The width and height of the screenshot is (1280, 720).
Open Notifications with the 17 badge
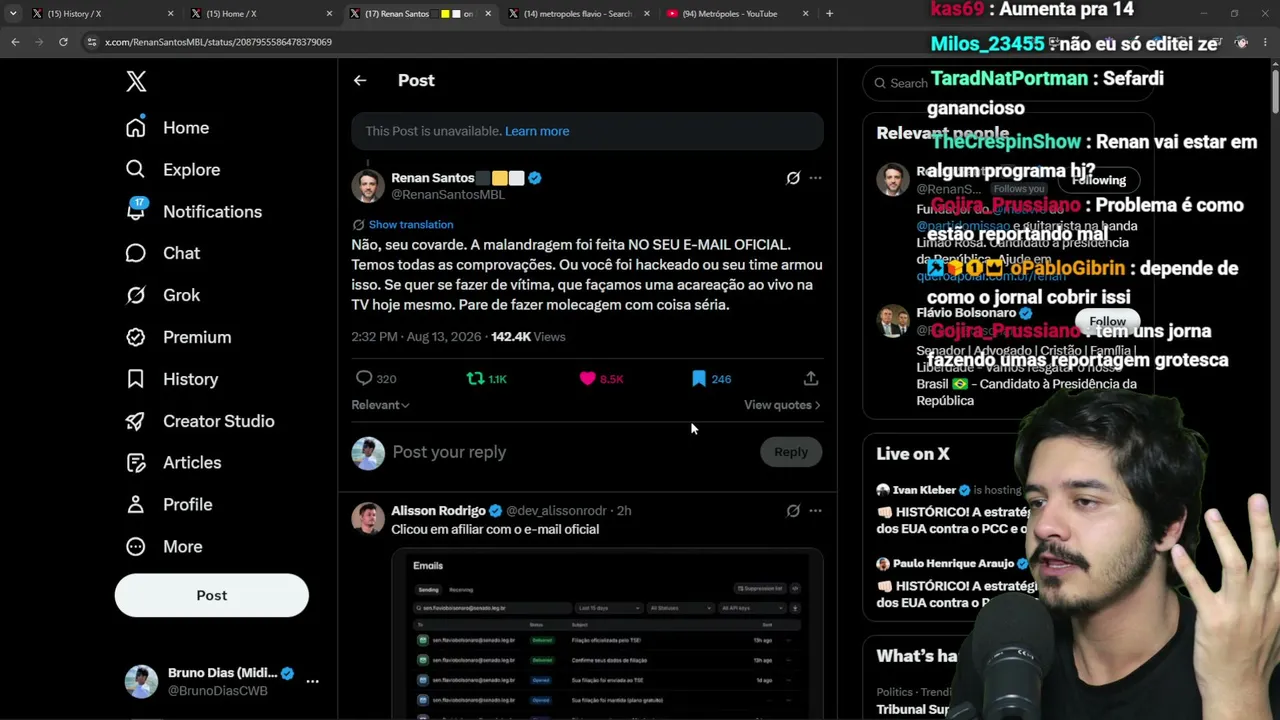tap(194, 212)
